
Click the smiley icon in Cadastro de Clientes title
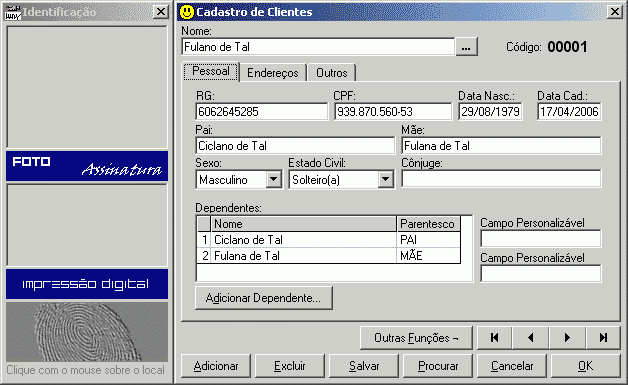pyautogui.click(x=186, y=12)
